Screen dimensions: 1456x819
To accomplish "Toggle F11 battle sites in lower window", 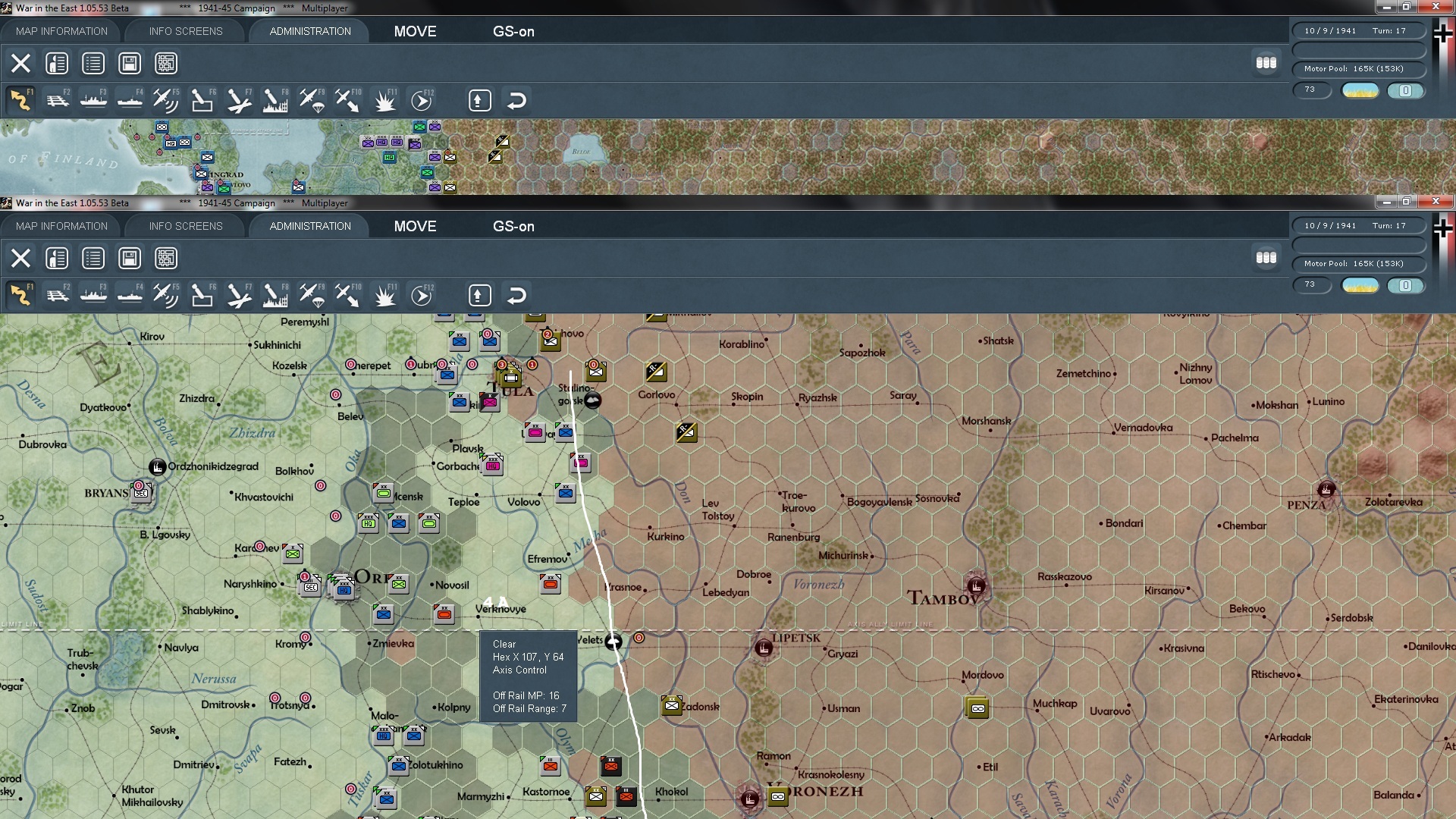I will (384, 295).
